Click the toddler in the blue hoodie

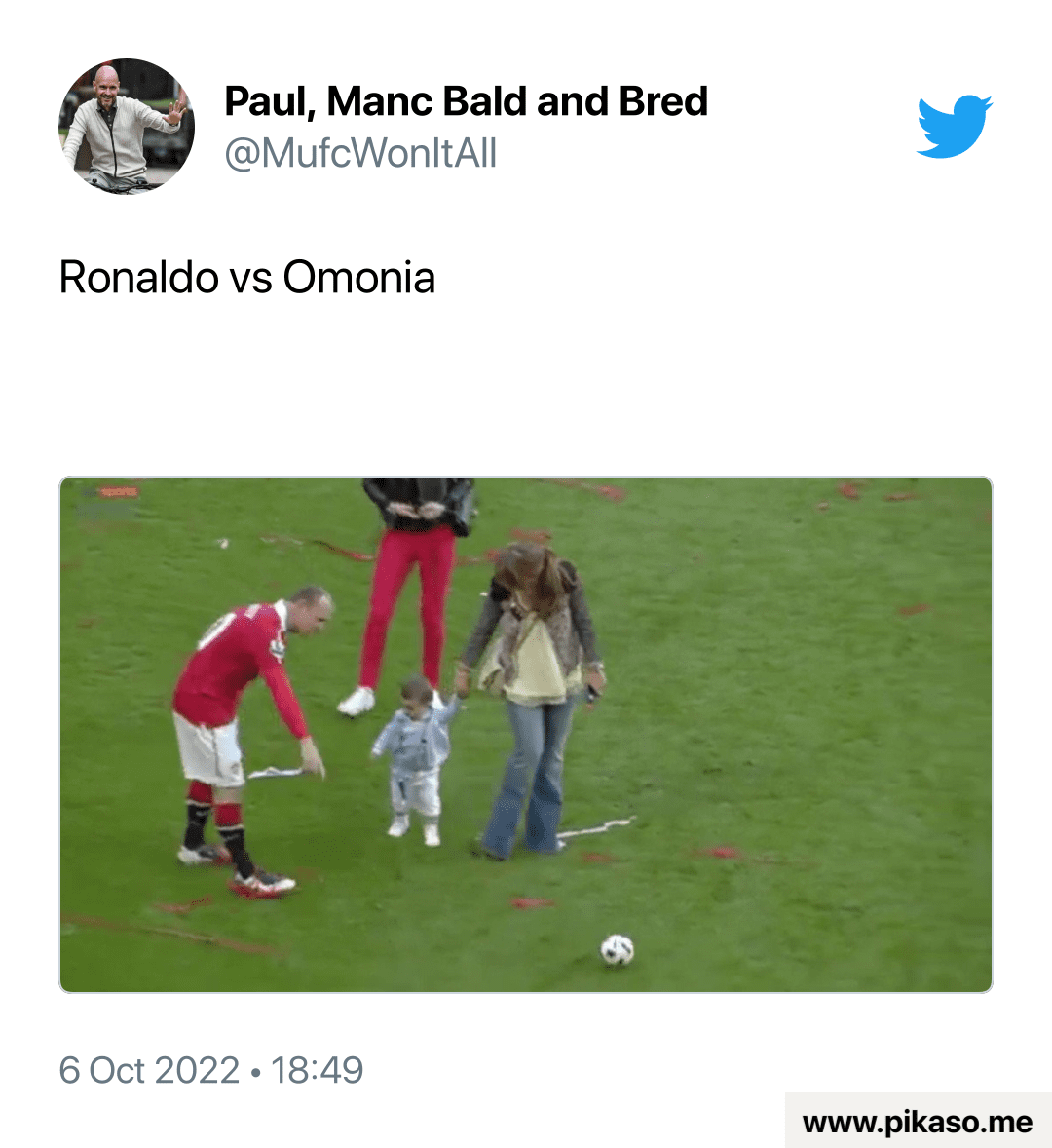point(416,759)
